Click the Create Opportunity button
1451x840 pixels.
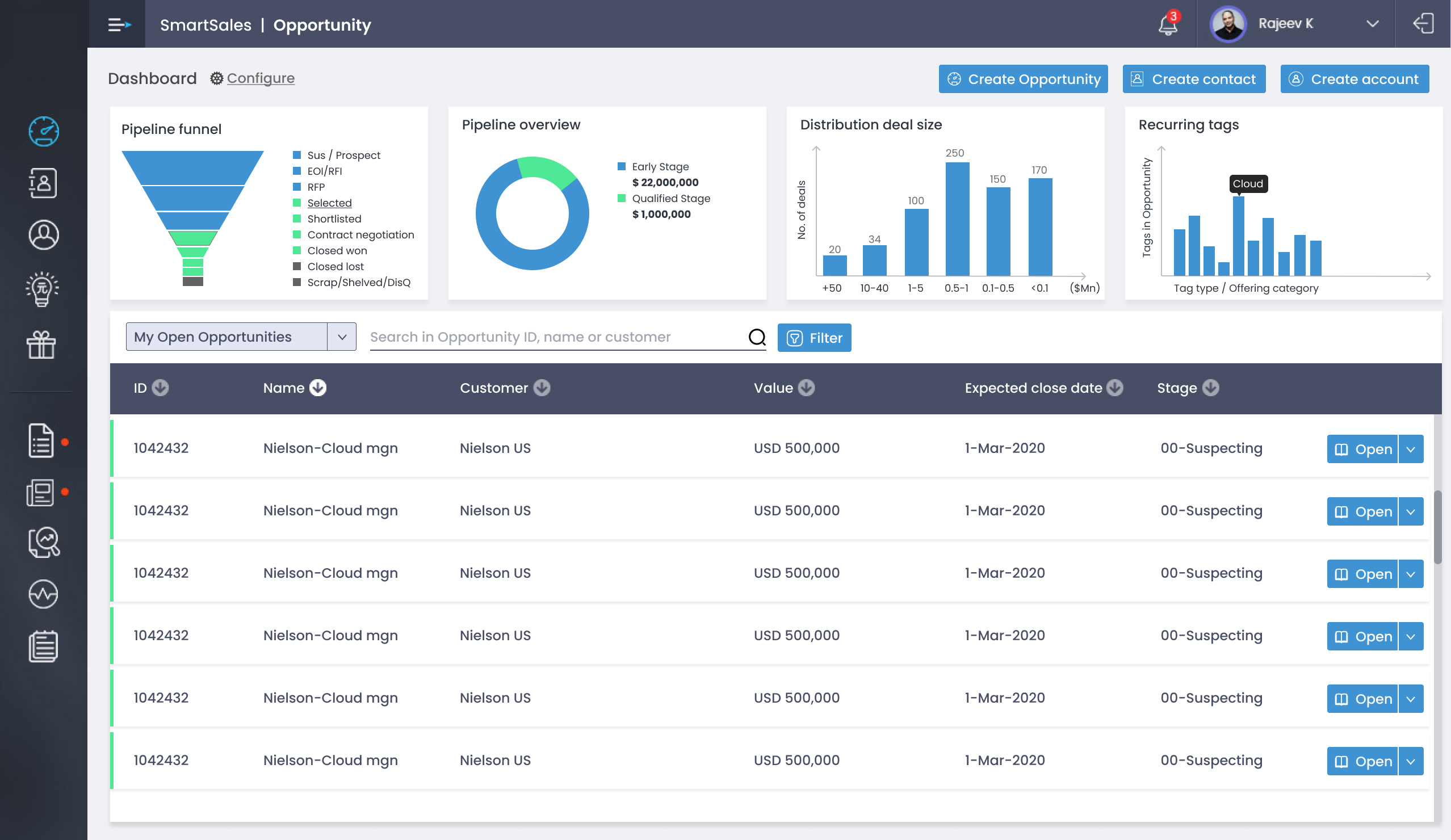[x=1022, y=79]
